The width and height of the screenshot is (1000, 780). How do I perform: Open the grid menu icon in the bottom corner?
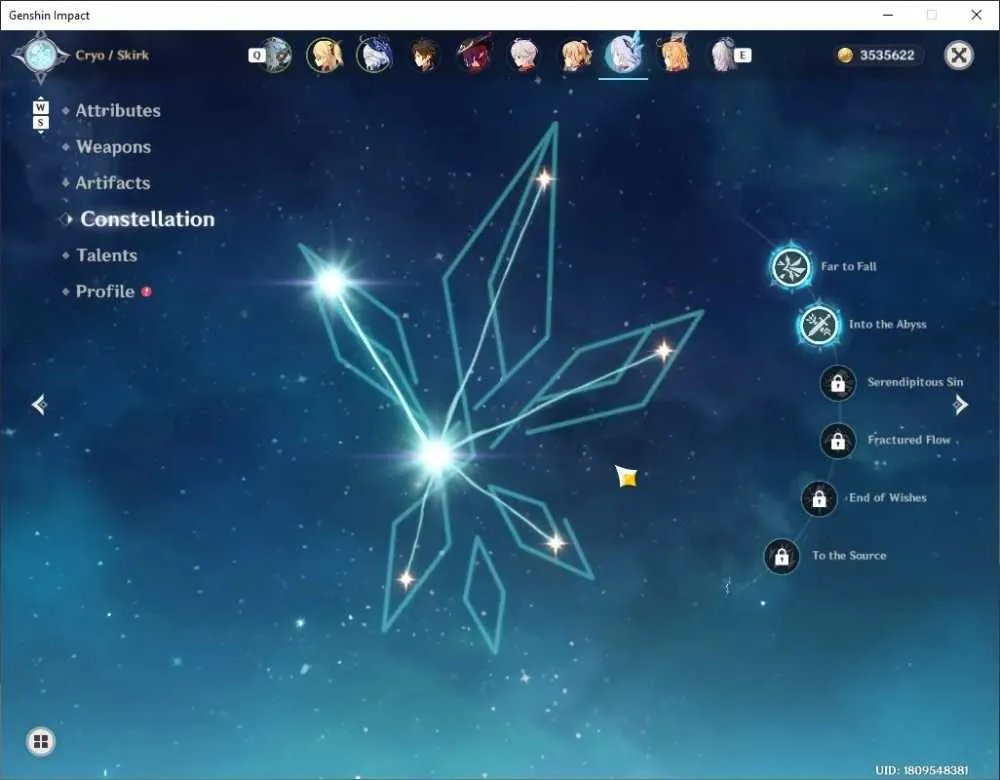(x=41, y=741)
